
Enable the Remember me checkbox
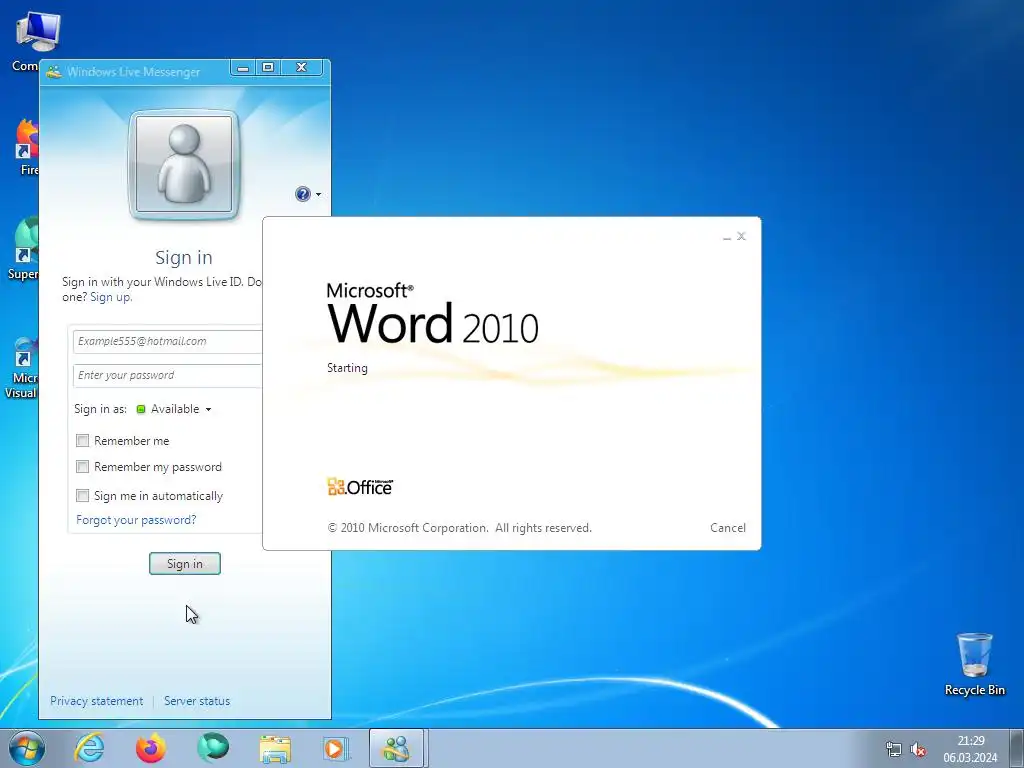82,441
